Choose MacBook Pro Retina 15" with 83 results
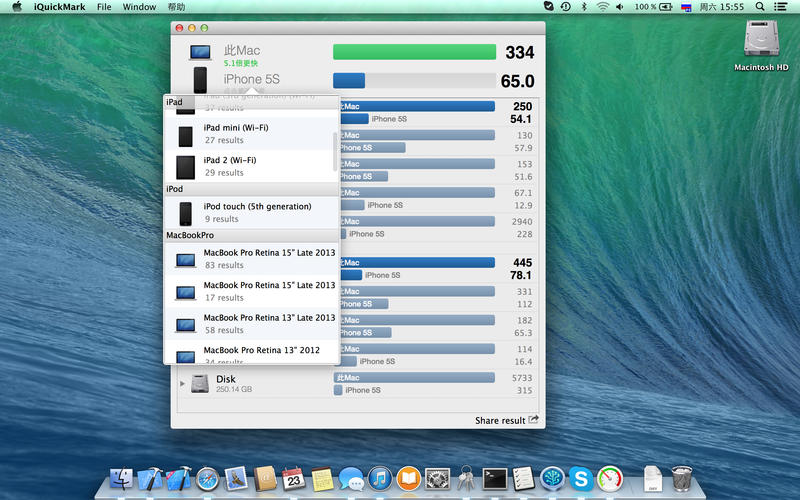 (x=251, y=259)
